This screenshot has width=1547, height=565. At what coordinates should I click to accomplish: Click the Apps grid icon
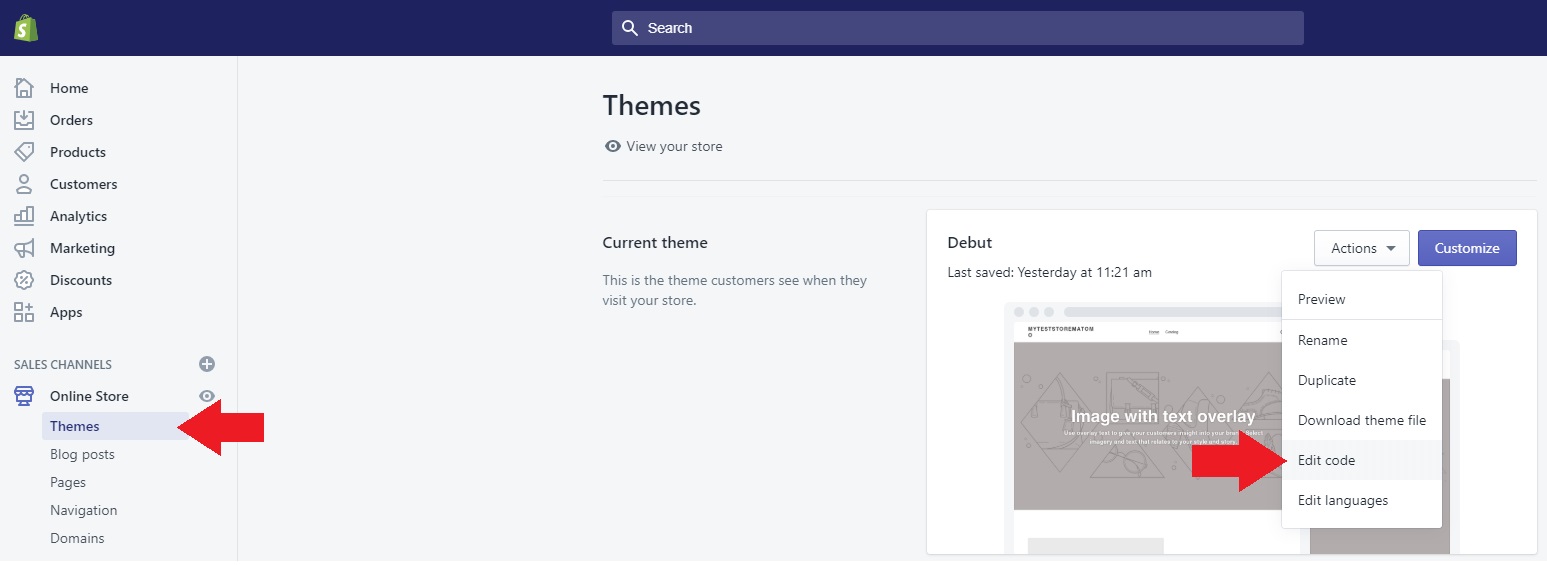[x=24, y=312]
